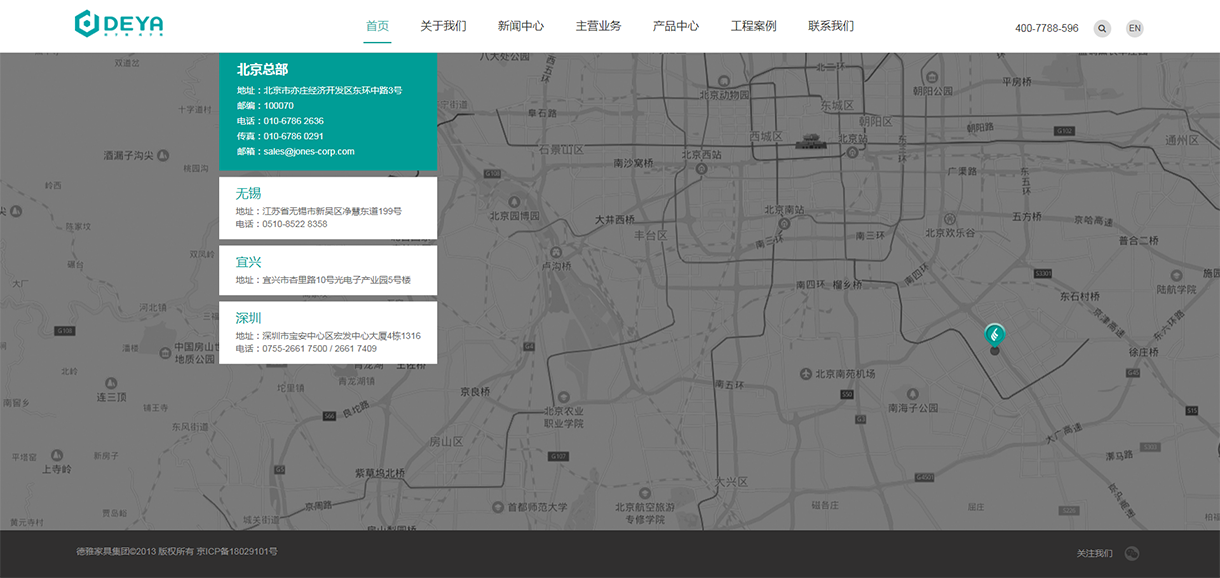
Task: Open 产品中心 menu item
Action: click(x=676, y=26)
